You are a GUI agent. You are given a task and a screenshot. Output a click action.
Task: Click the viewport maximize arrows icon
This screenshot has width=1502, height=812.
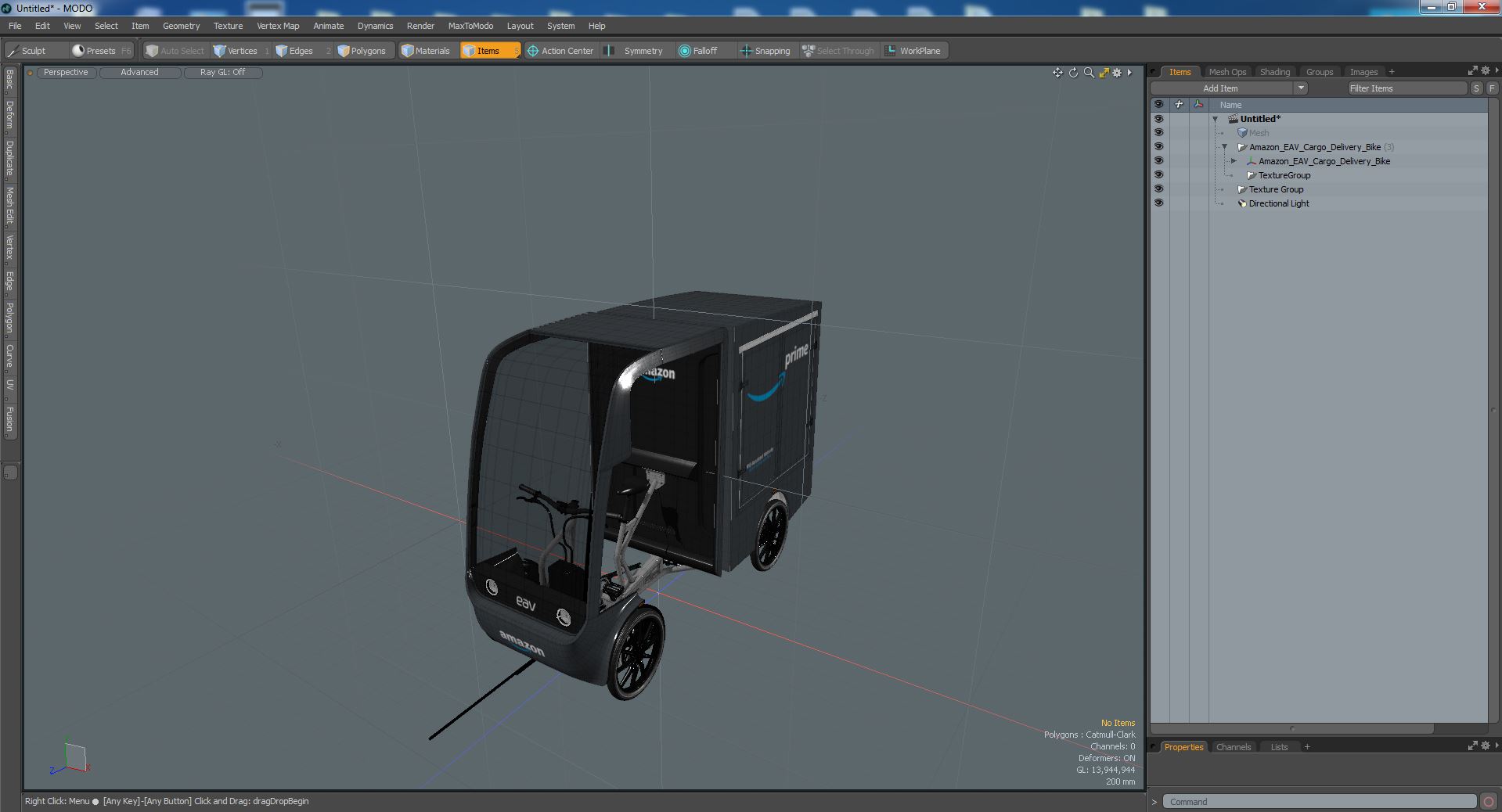[x=1104, y=73]
